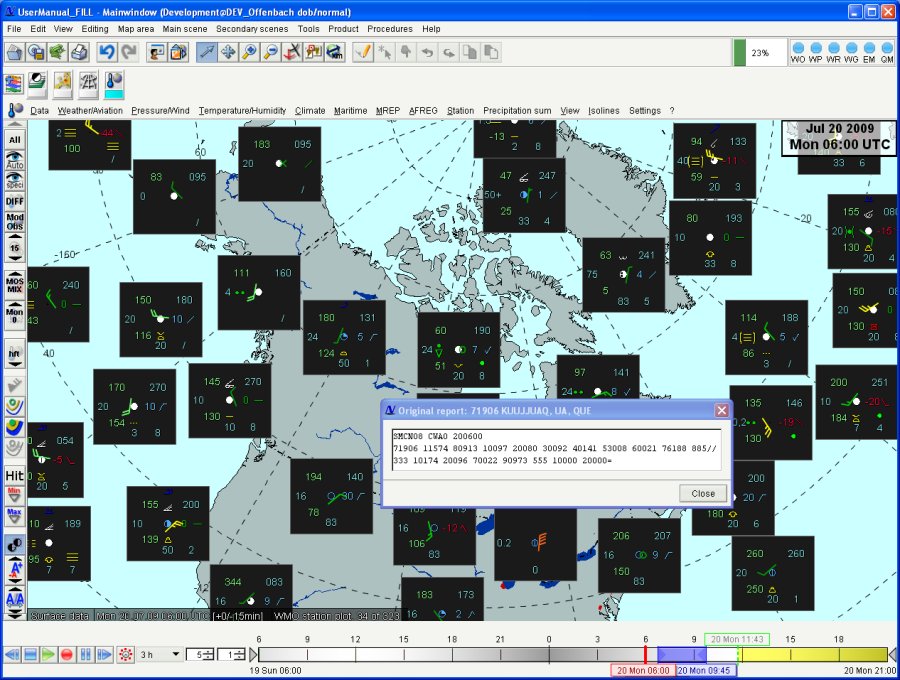Open the Temperature/Humidity submenu
Viewport: 900px width, 680px height.
click(242, 111)
